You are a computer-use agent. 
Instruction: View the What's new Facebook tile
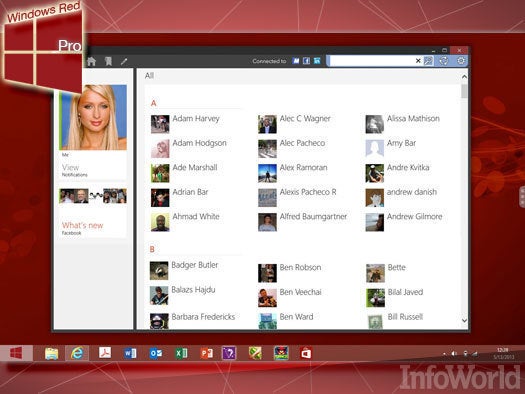(x=93, y=213)
